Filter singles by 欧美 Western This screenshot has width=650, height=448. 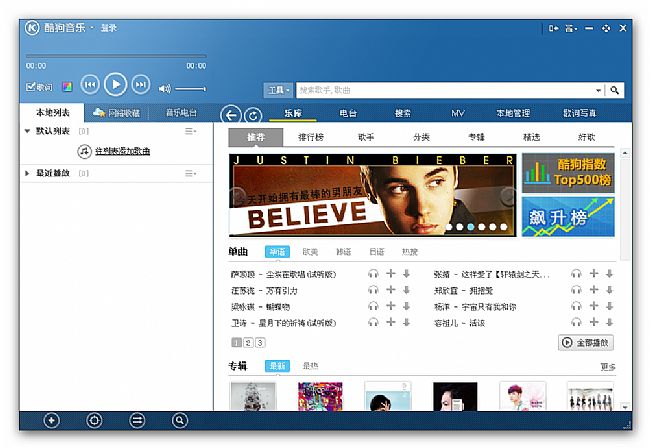pyautogui.click(x=310, y=252)
